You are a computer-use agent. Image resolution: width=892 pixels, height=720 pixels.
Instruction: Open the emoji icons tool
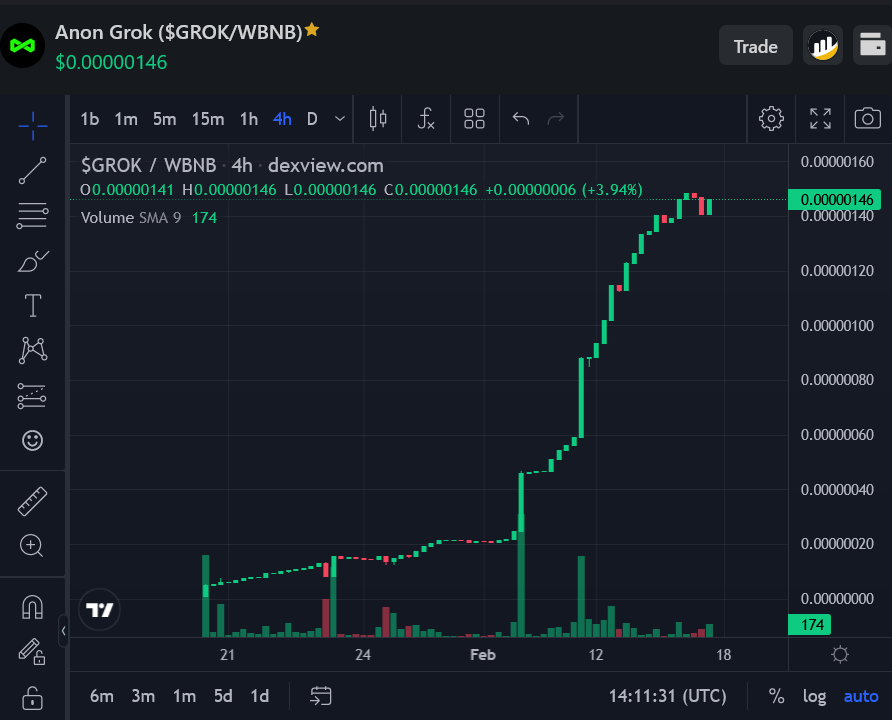[32, 440]
